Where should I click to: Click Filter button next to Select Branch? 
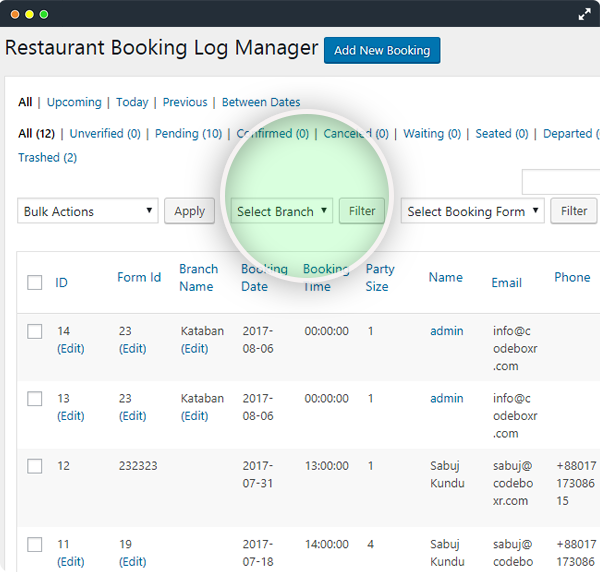362,211
